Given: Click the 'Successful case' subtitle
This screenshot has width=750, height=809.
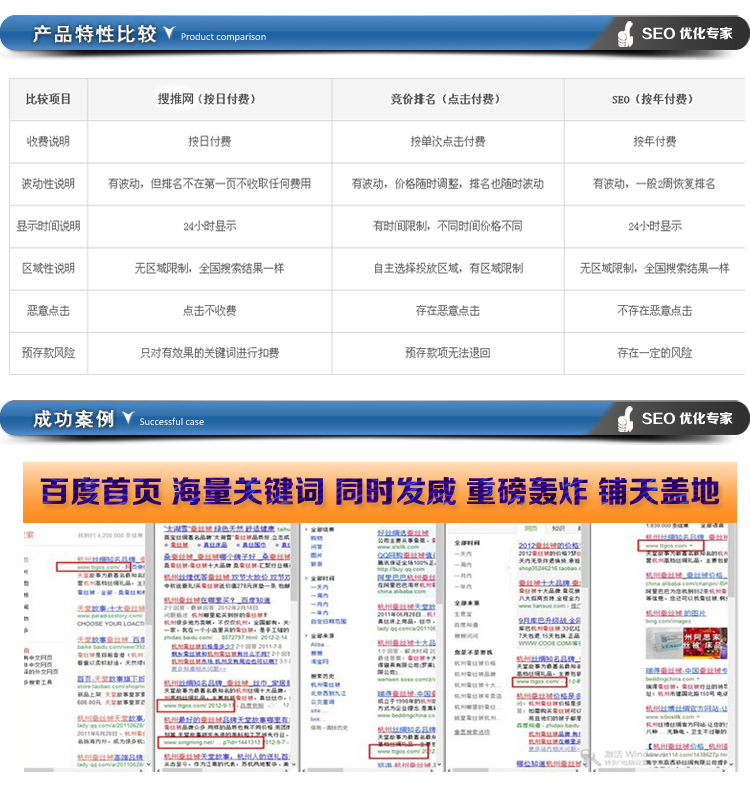Looking at the screenshot, I should [x=171, y=422].
